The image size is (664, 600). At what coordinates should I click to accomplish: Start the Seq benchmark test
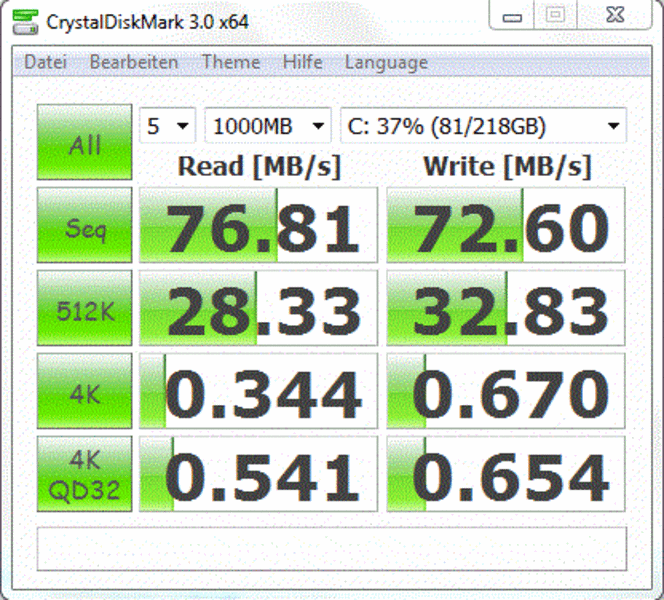coord(84,225)
